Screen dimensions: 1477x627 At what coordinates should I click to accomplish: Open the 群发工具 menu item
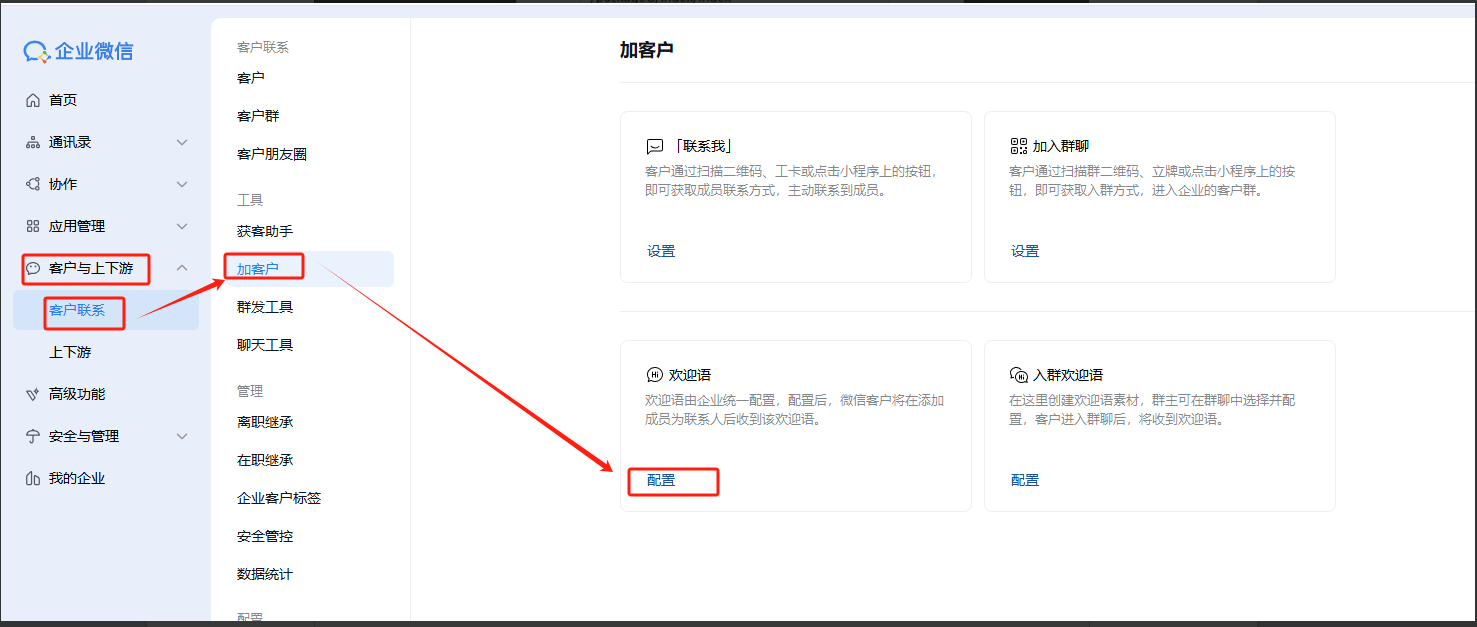265,307
